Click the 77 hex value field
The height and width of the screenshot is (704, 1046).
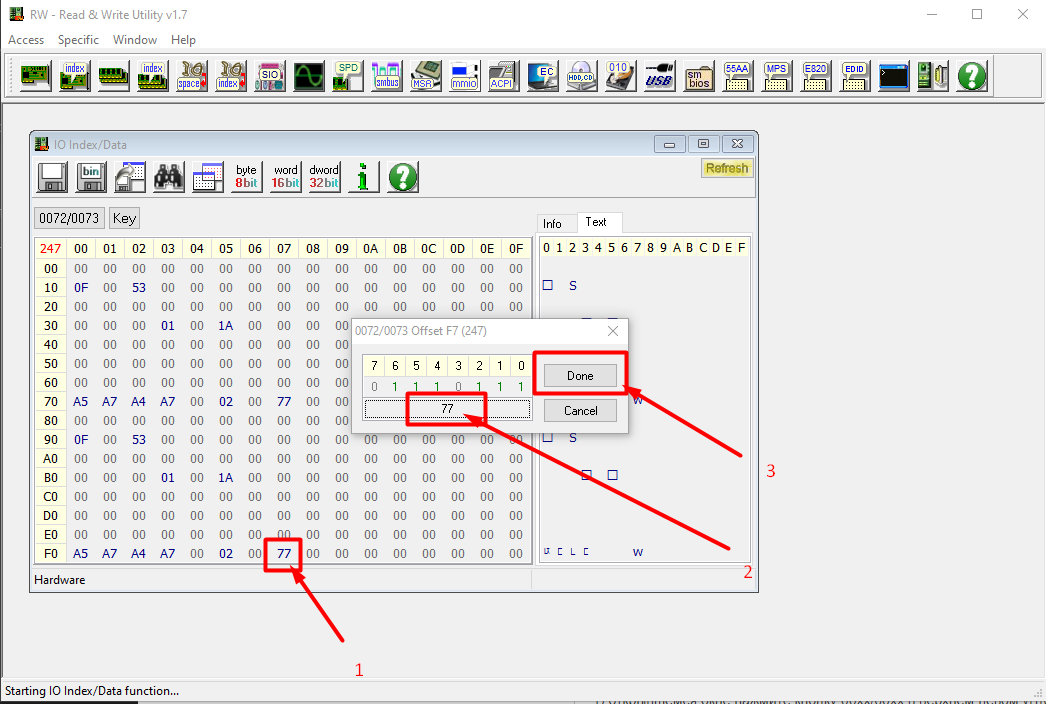(447, 409)
